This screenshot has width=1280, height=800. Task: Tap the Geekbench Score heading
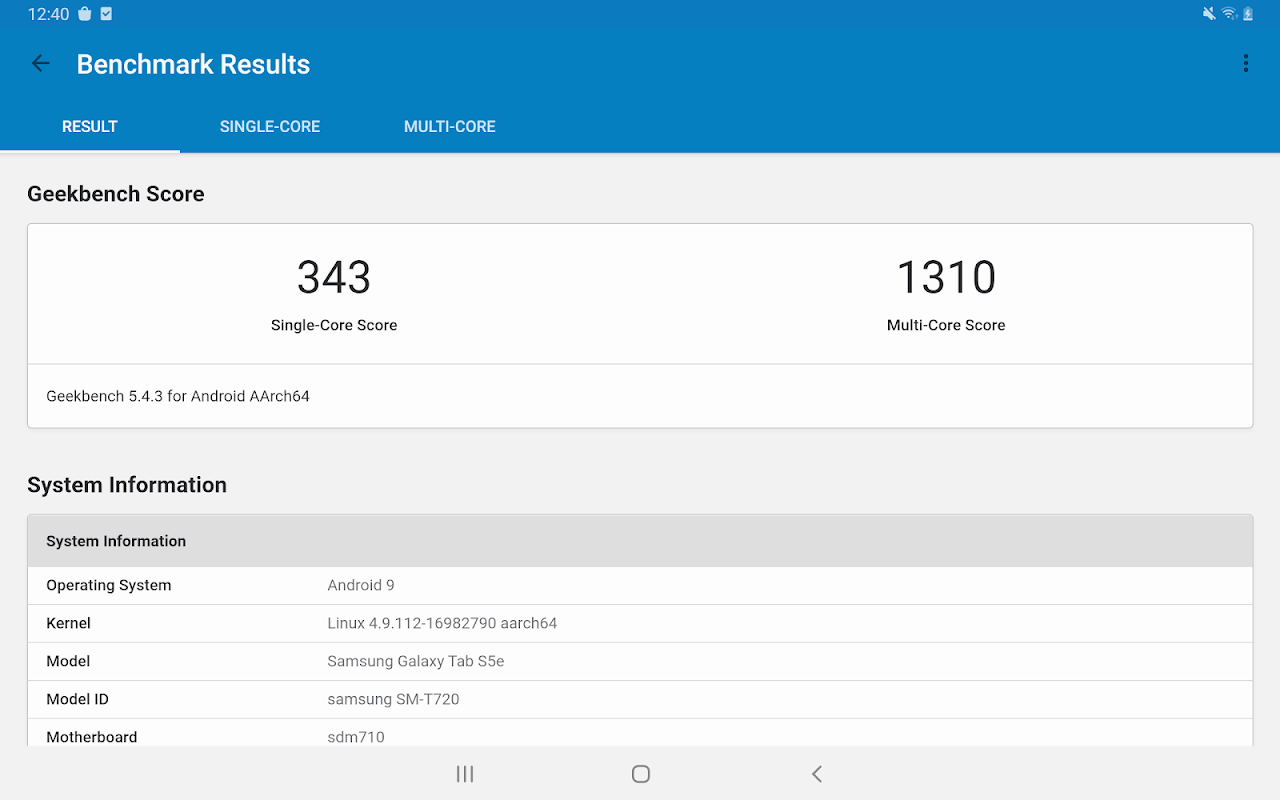click(116, 194)
